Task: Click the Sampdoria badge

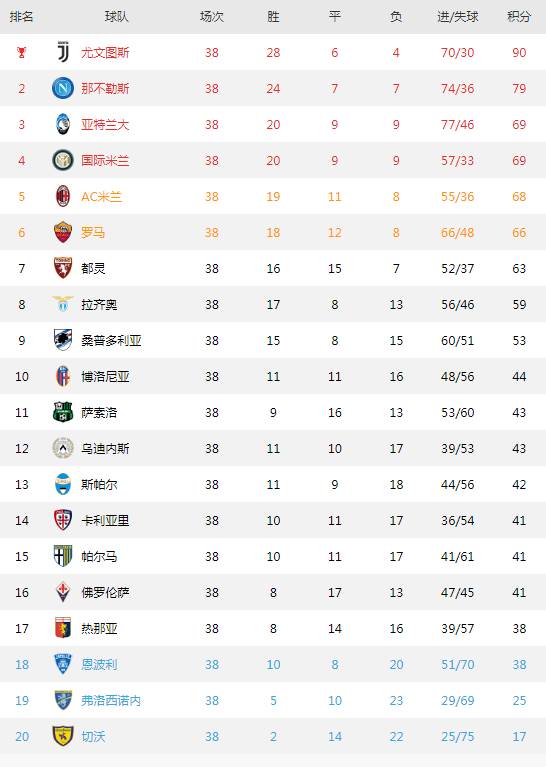Action: [x=63, y=340]
